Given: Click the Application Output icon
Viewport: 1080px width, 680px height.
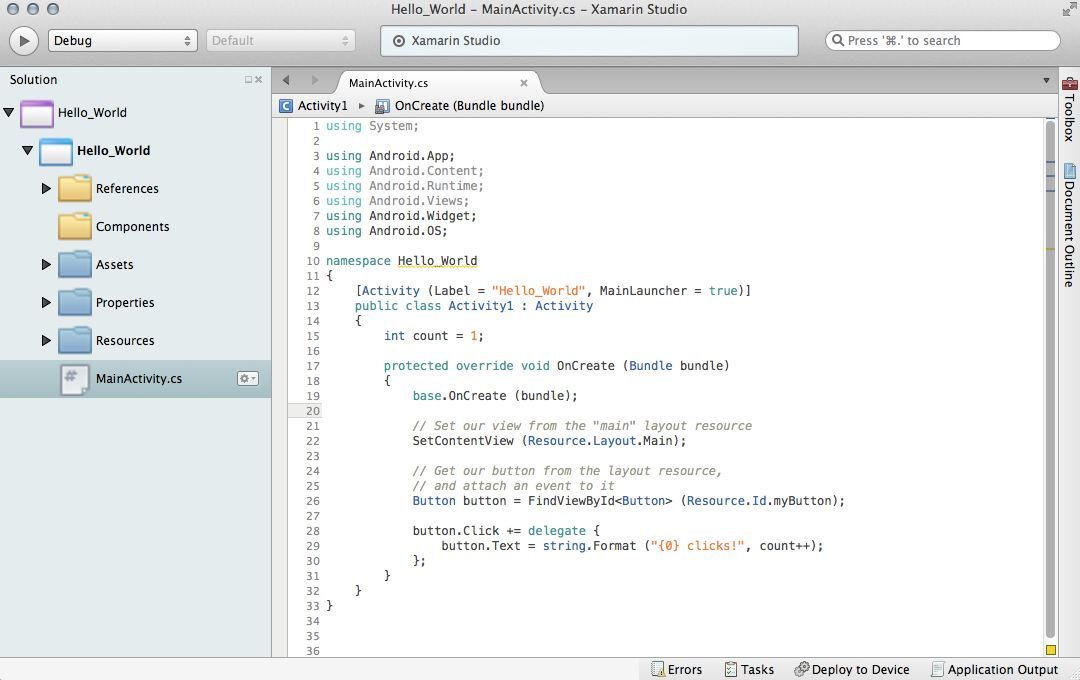Looking at the screenshot, I should click(x=937, y=669).
